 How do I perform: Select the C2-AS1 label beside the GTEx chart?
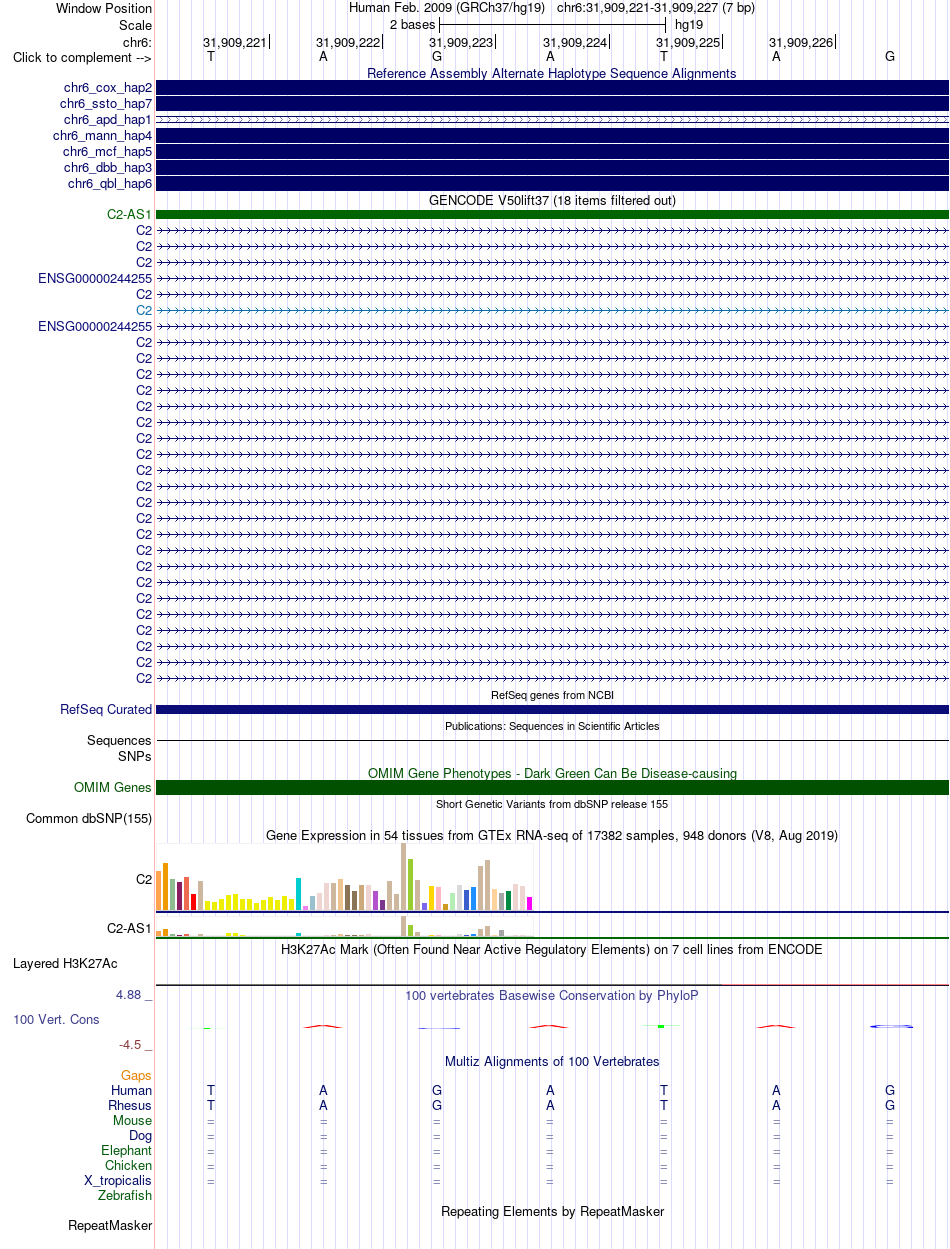[130, 929]
